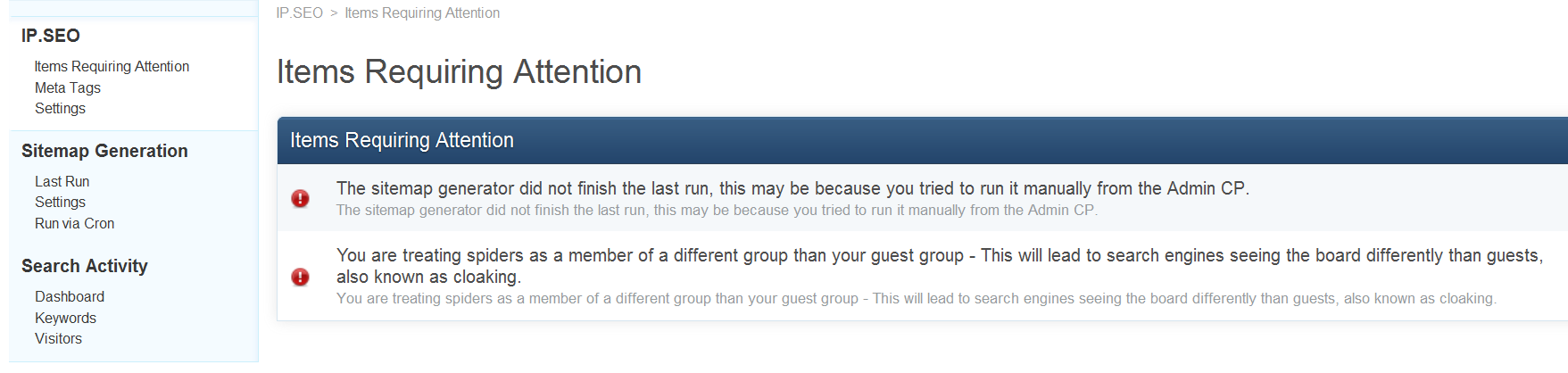
Task: View Keywords under Search Activity
Action: click(65, 318)
